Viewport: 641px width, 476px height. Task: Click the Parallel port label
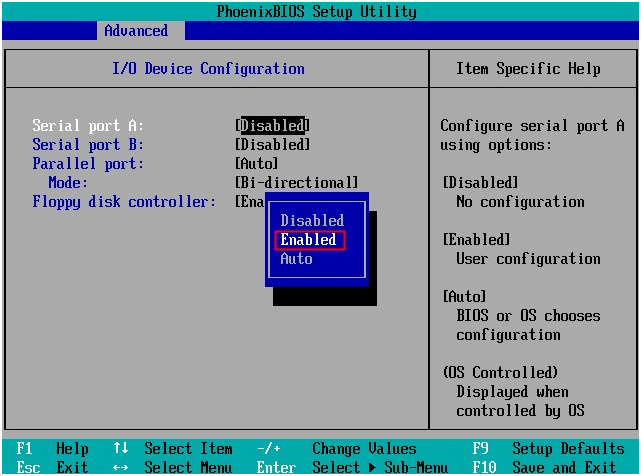[x=88, y=164]
